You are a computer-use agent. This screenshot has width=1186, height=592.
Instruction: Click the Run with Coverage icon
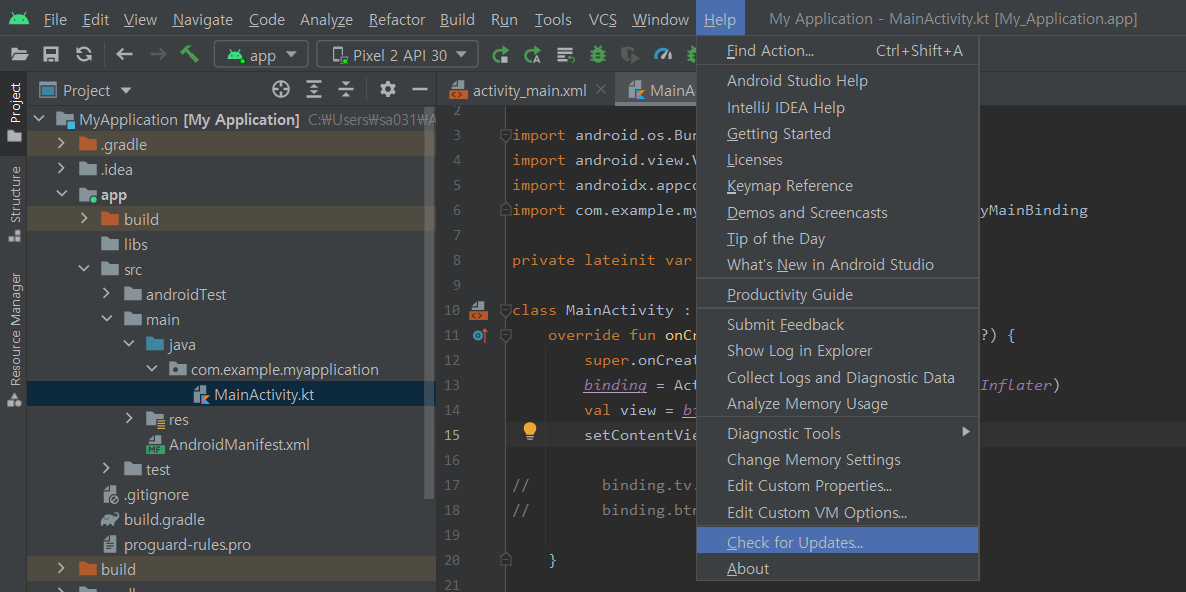point(629,54)
